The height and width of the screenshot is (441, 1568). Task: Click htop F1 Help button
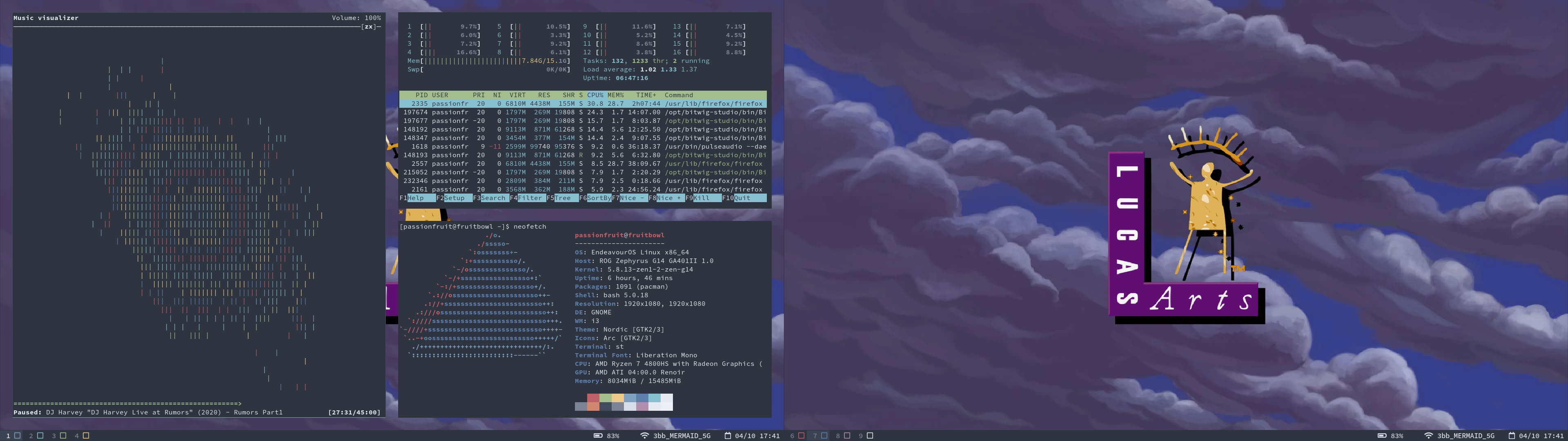418,198
